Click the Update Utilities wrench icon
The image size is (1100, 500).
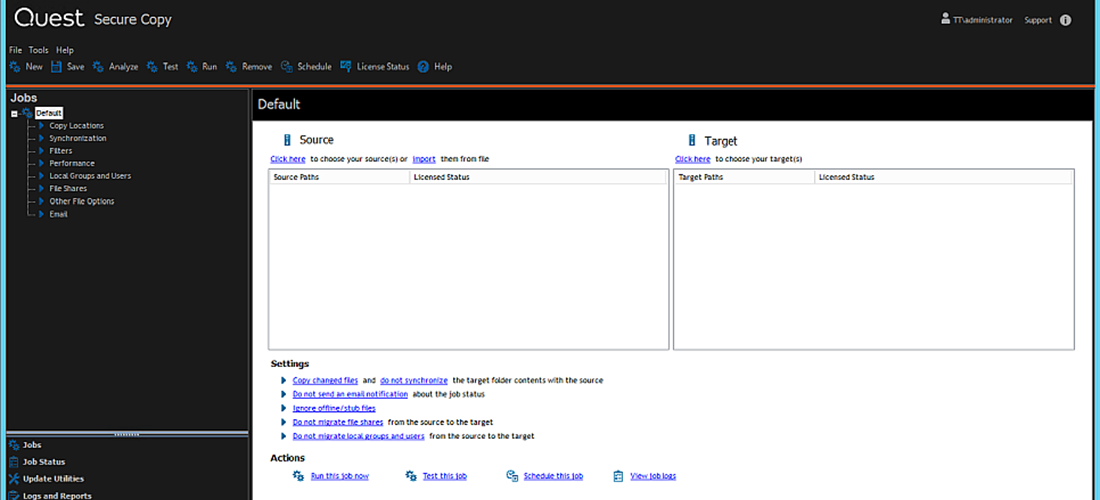tap(13, 478)
